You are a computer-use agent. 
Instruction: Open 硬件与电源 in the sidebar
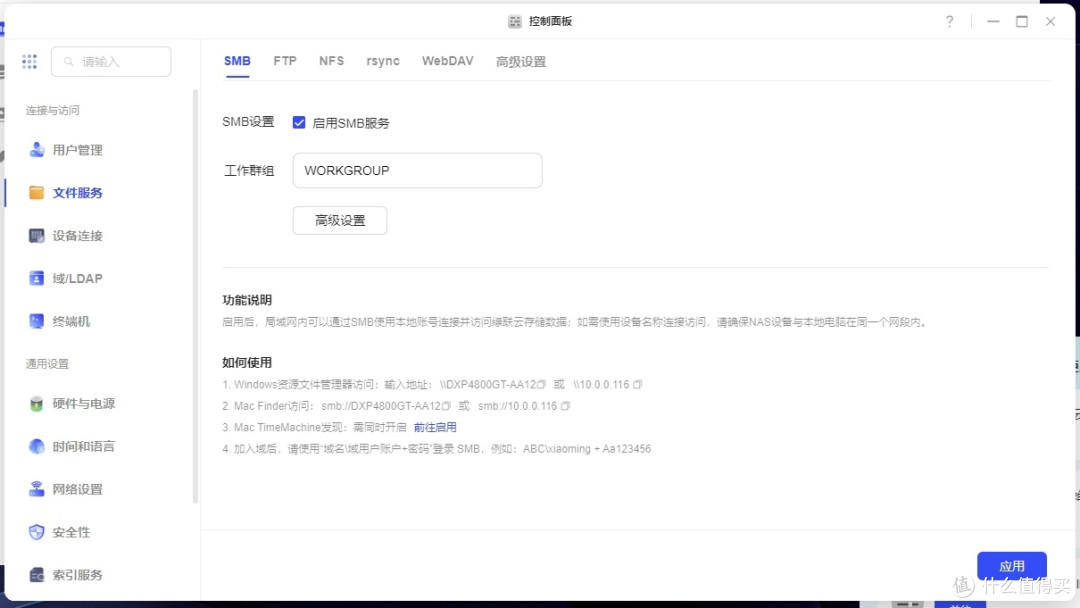[83, 403]
